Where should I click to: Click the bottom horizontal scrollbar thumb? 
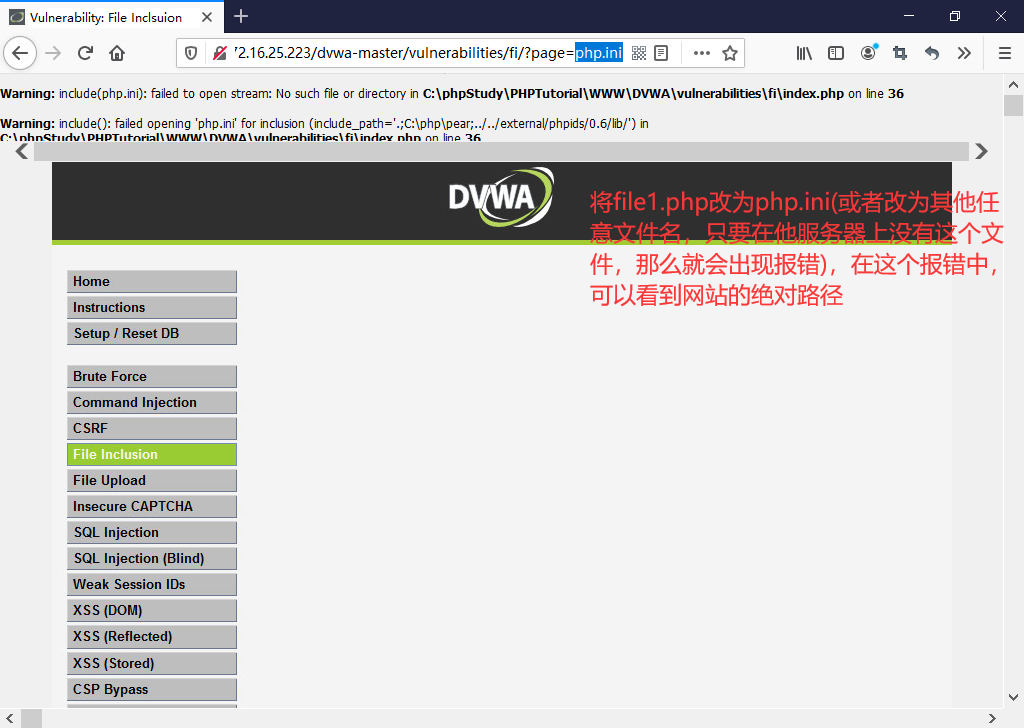(31, 718)
